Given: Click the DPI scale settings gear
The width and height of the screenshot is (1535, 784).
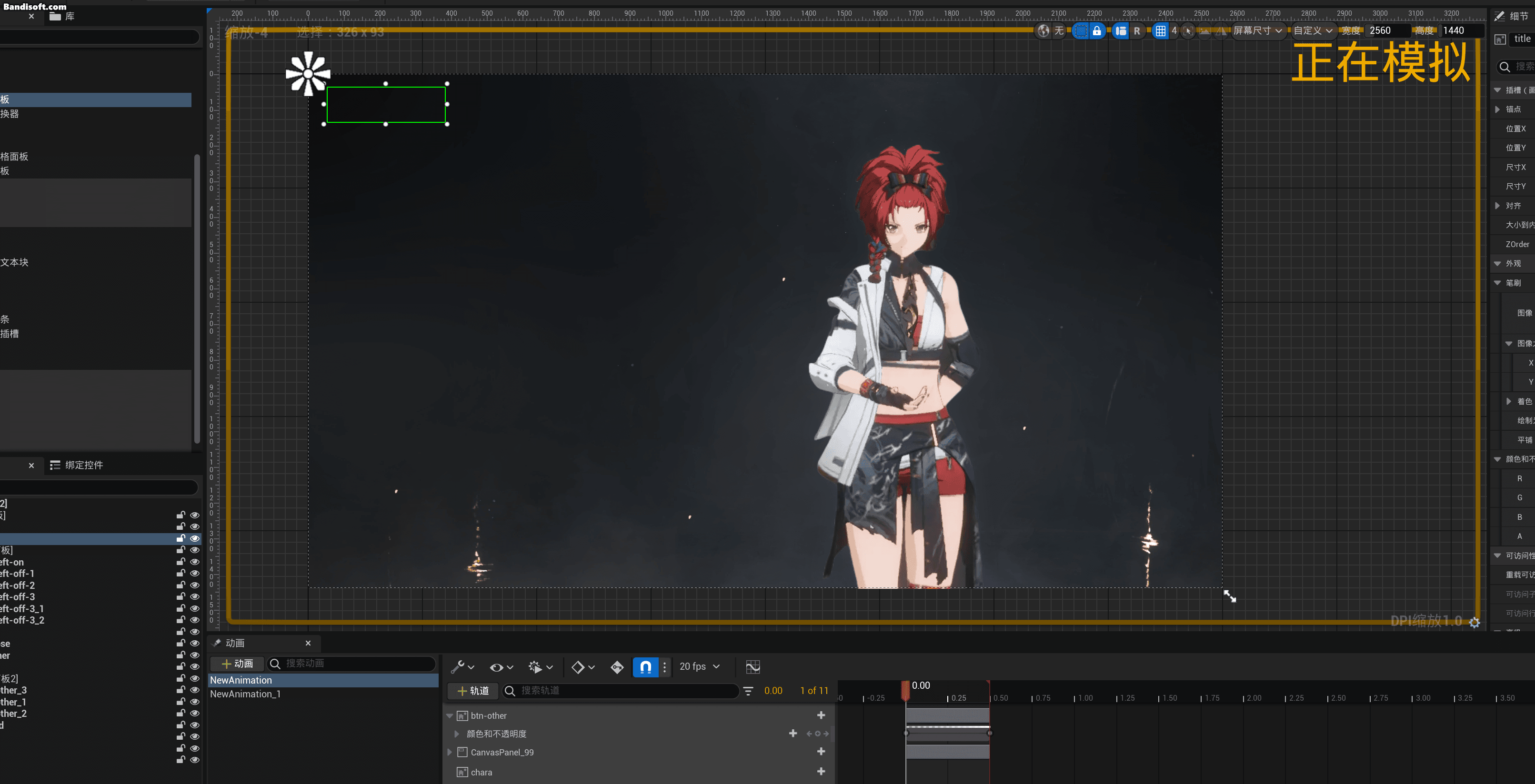Looking at the screenshot, I should point(1474,623).
